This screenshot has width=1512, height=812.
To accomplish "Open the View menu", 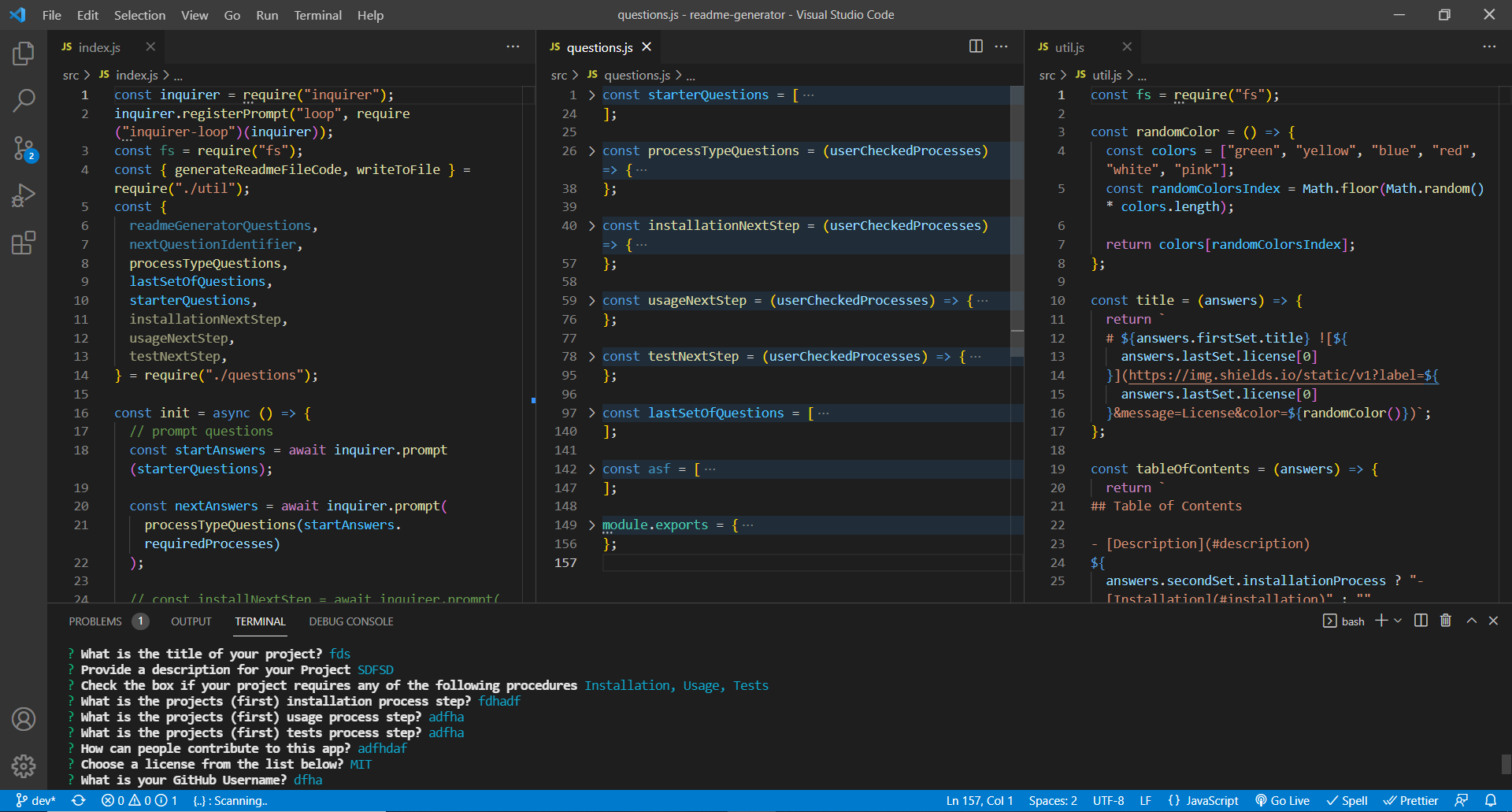I will coord(195,15).
